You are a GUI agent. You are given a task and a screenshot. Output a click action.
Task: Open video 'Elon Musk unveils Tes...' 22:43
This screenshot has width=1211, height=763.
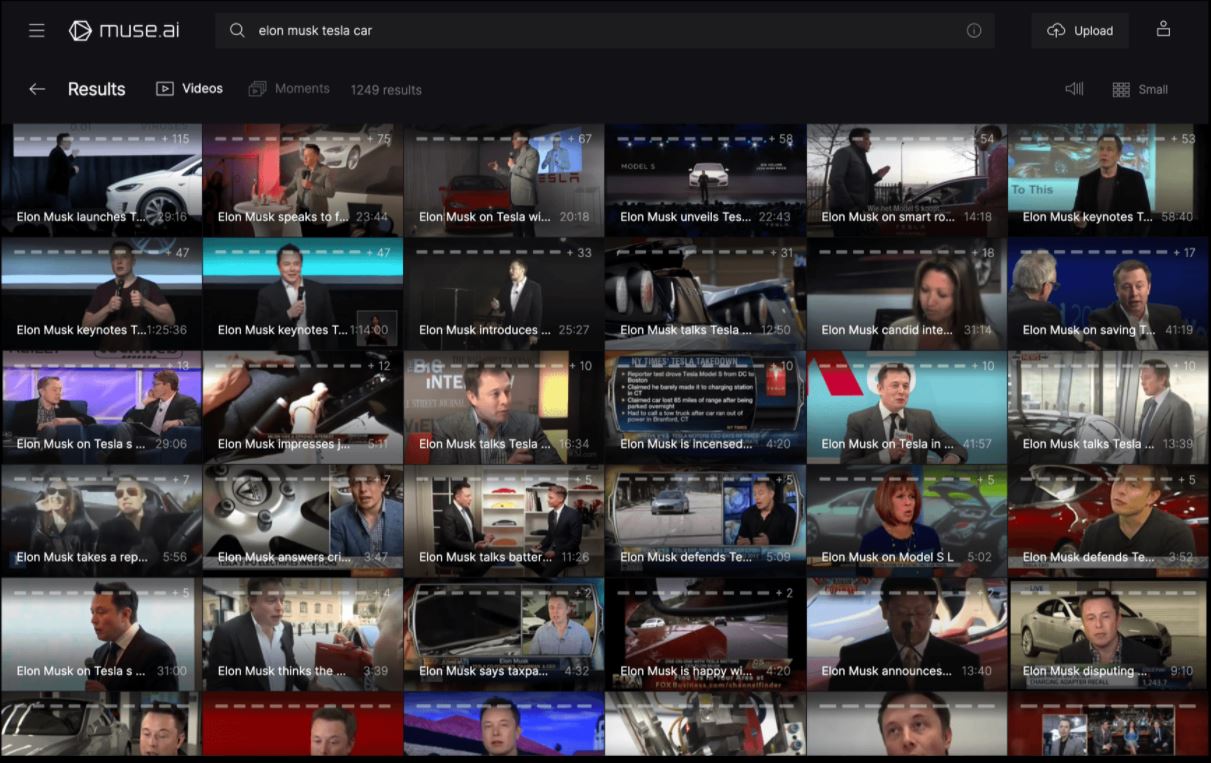coord(705,180)
